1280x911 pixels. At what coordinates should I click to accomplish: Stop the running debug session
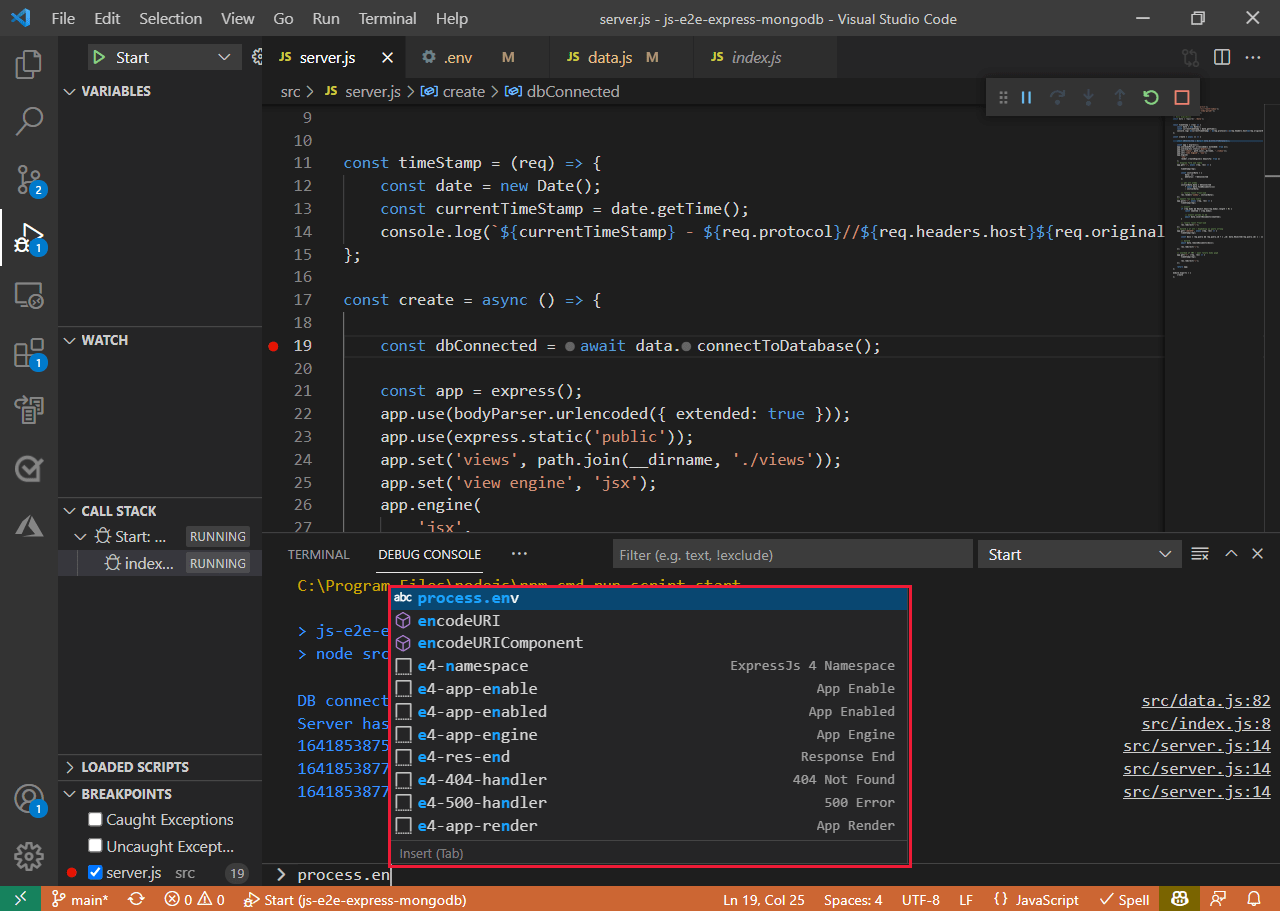click(x=1181, y=97)
